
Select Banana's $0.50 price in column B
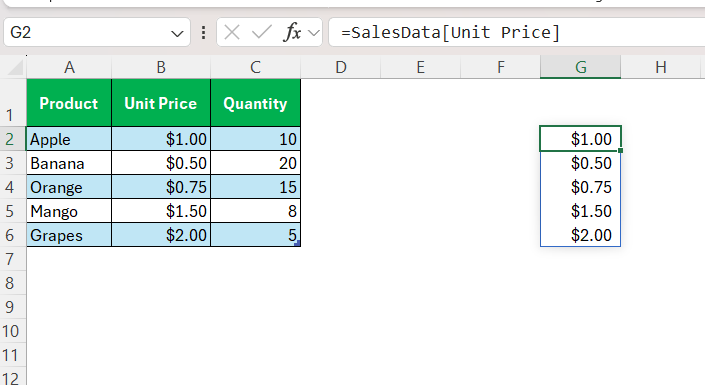(161, 163)
